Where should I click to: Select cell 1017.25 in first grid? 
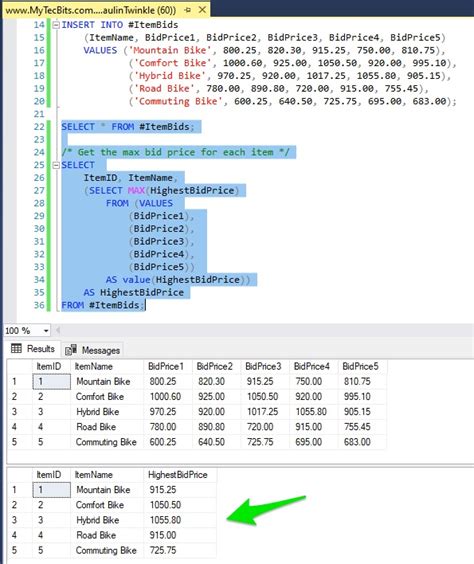(265, 411)
